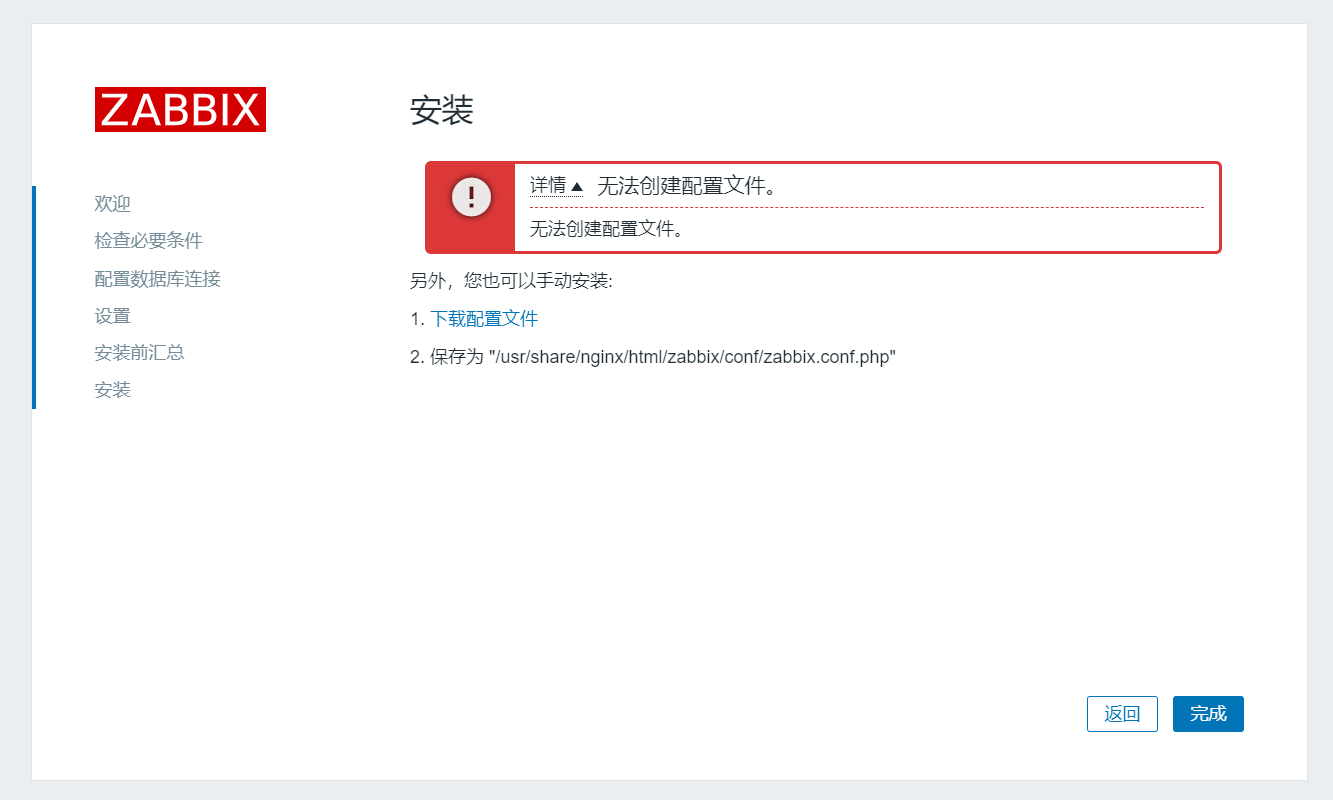Click the 返回 back button
1333x800 pixels.
coord(1122,714)
